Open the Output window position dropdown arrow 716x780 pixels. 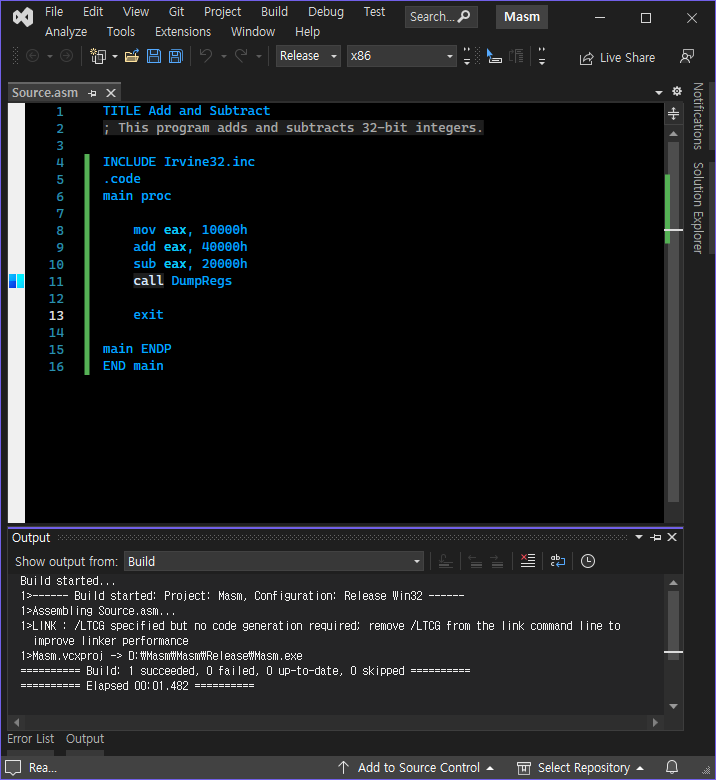[639, 537]
